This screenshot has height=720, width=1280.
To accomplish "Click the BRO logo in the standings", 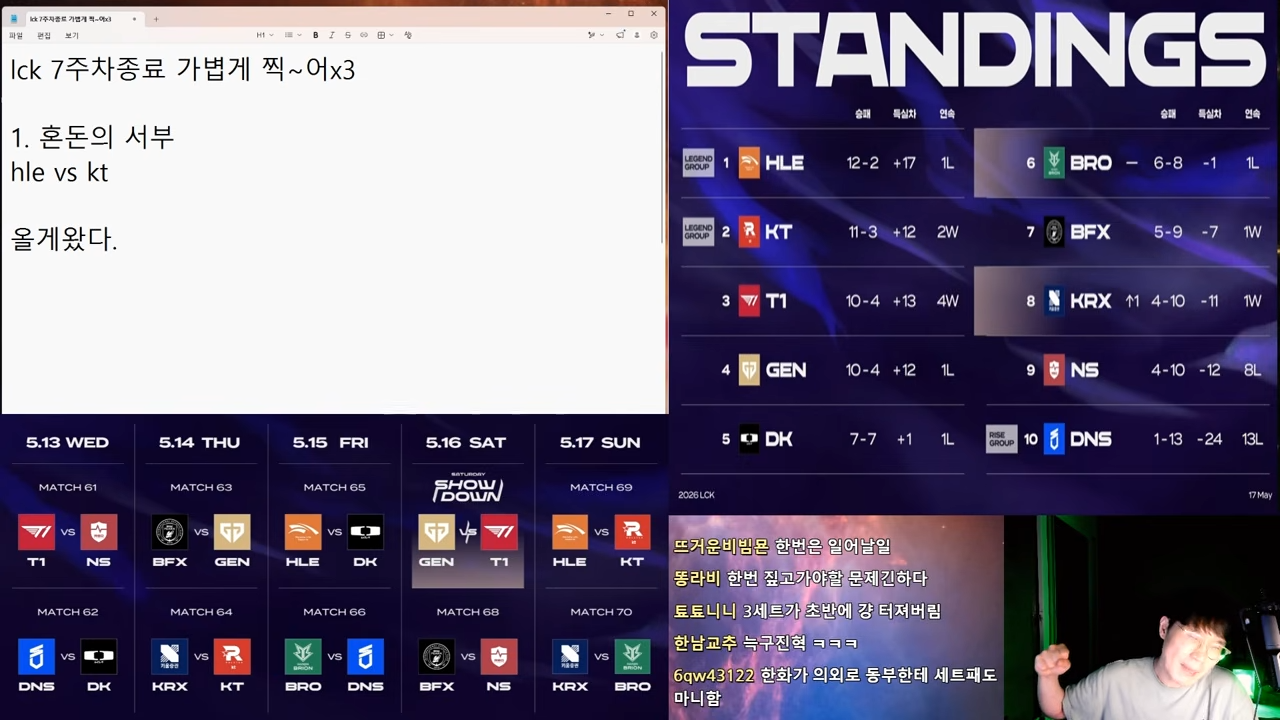I will click(1054, 163).
